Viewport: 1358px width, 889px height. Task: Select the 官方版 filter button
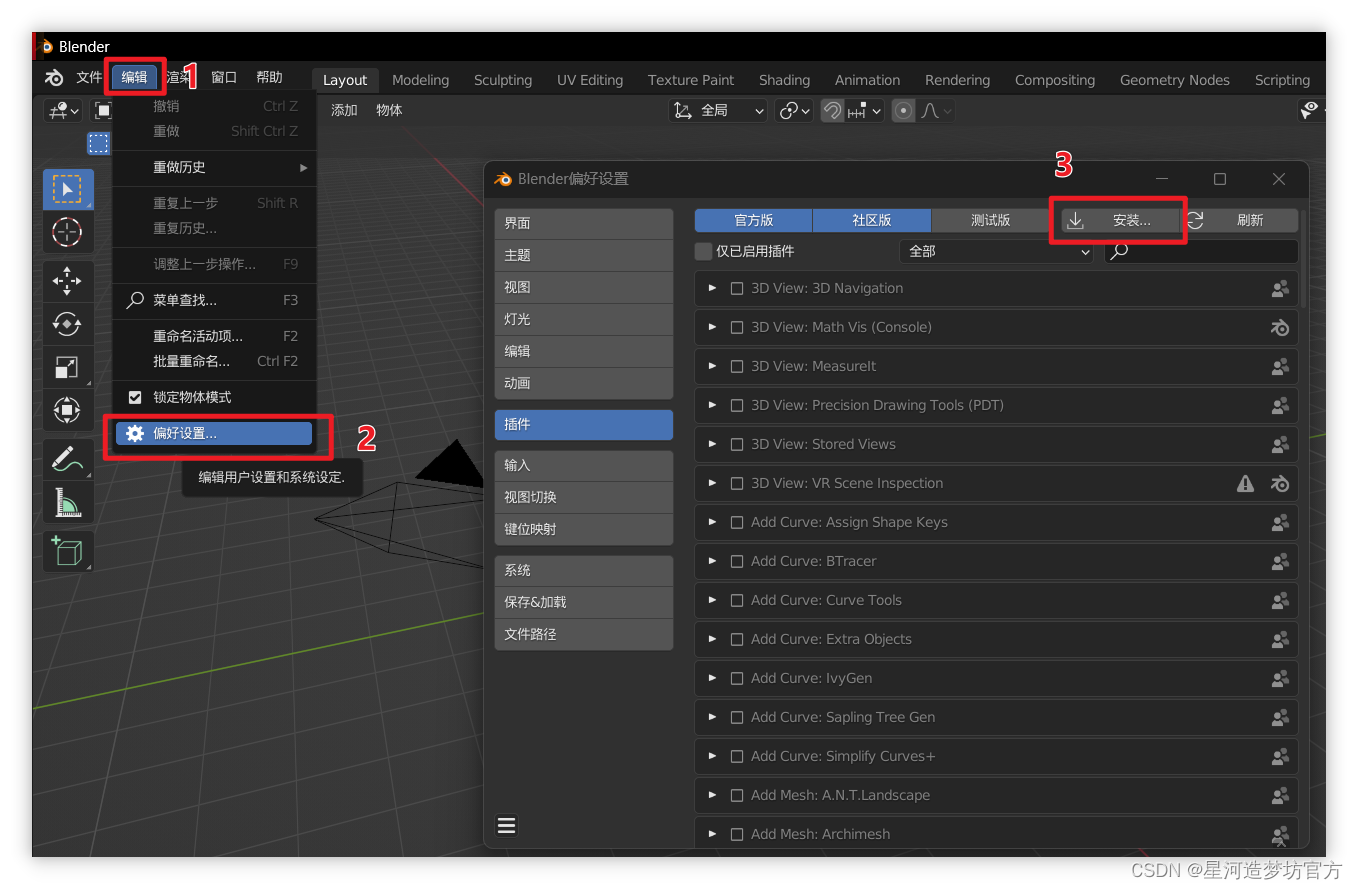coord(754,220)
